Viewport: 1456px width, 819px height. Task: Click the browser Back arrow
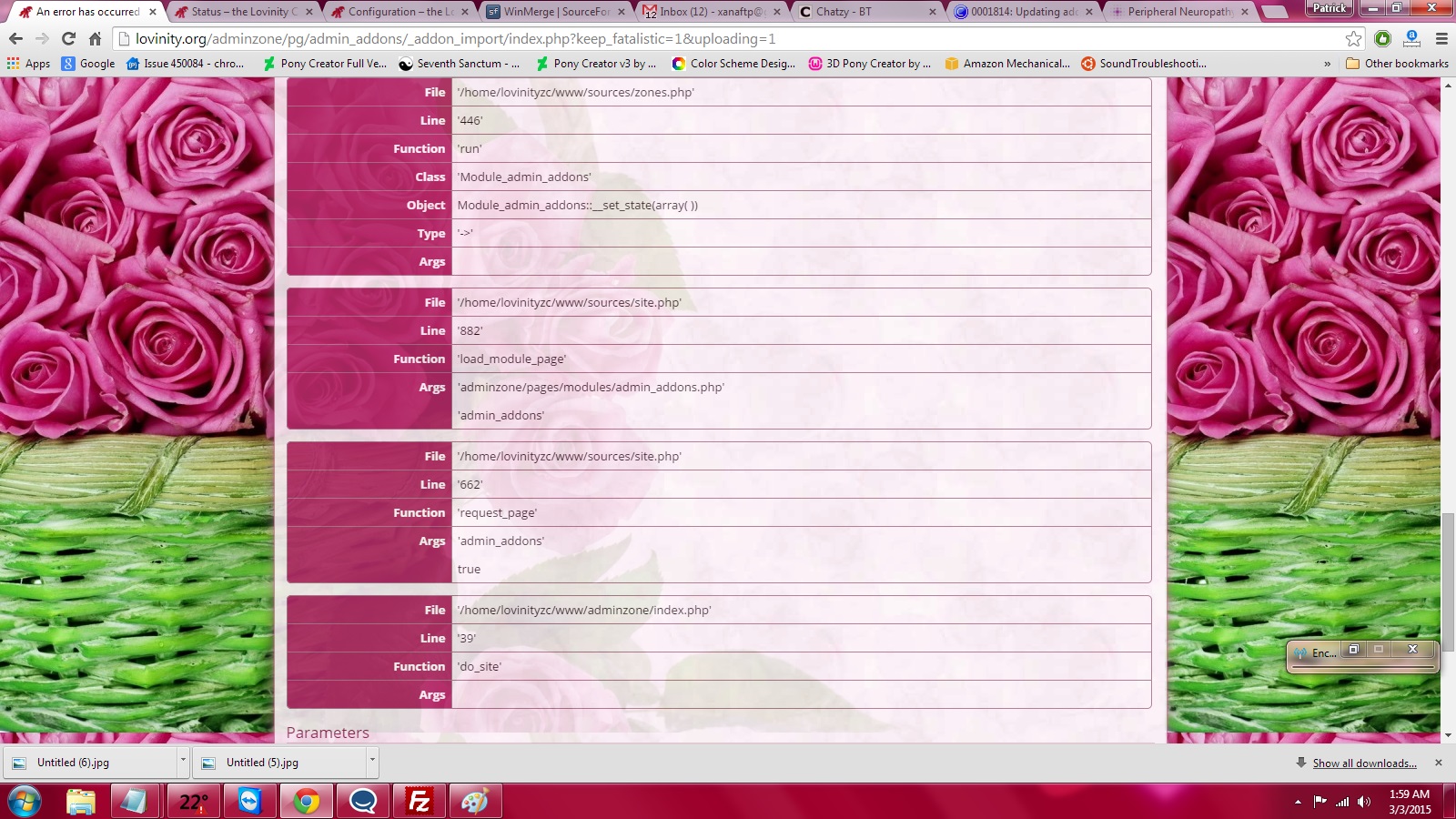tap(15, 39)
